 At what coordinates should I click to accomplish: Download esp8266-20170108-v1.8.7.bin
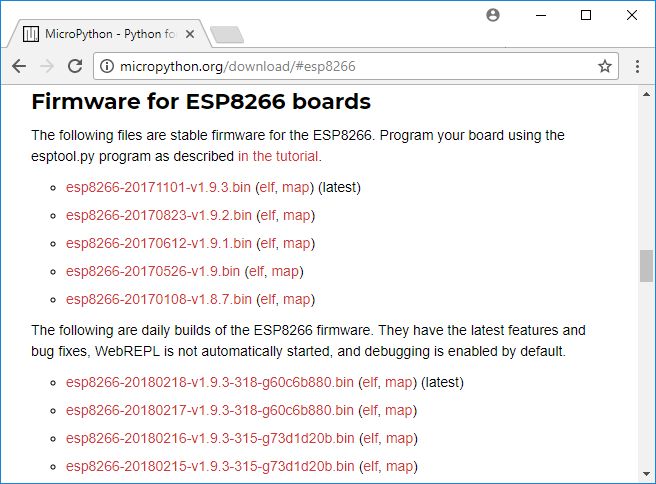(159, 299)
